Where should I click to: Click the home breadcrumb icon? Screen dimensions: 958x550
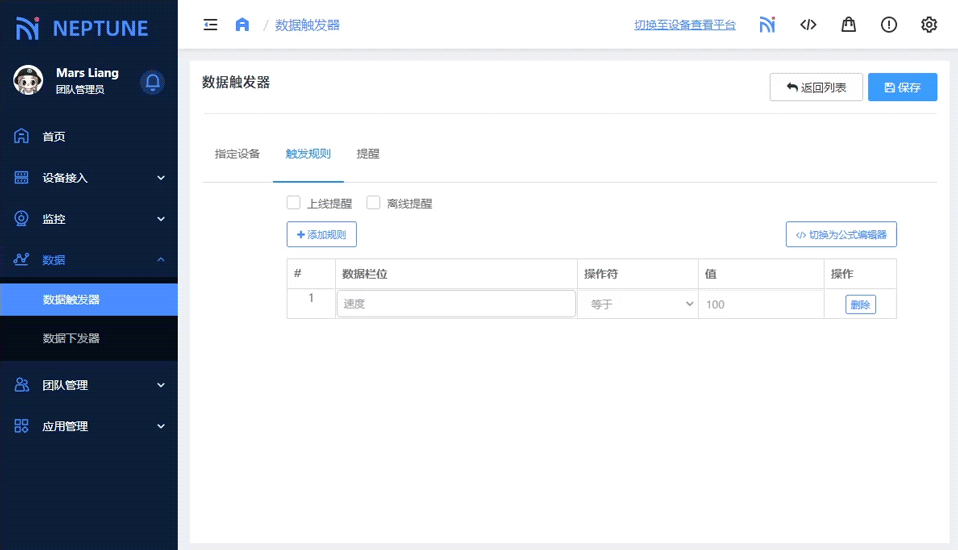[242, 25]
